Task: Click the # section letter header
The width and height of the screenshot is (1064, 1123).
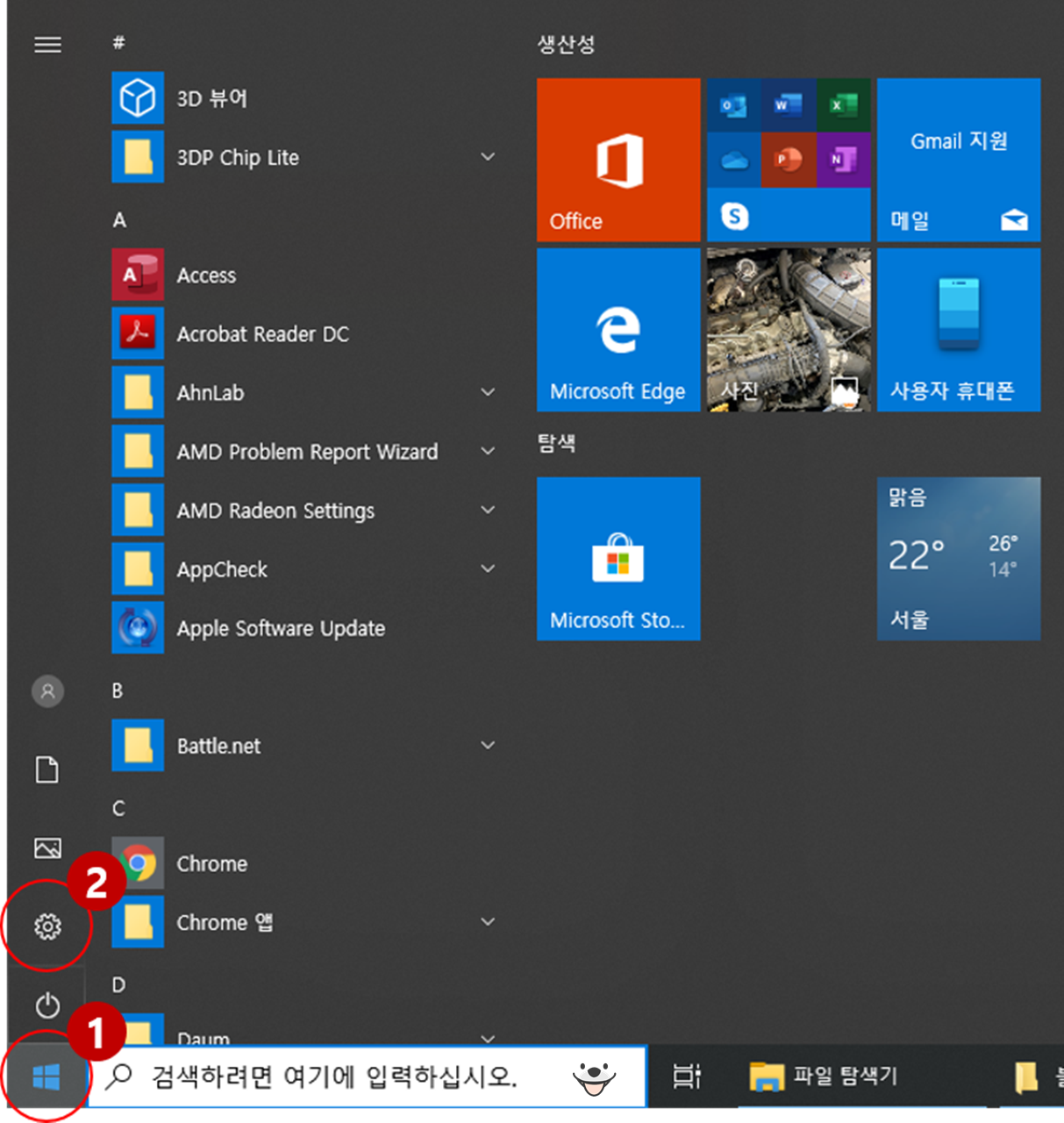Action: (x=118, y=42)
